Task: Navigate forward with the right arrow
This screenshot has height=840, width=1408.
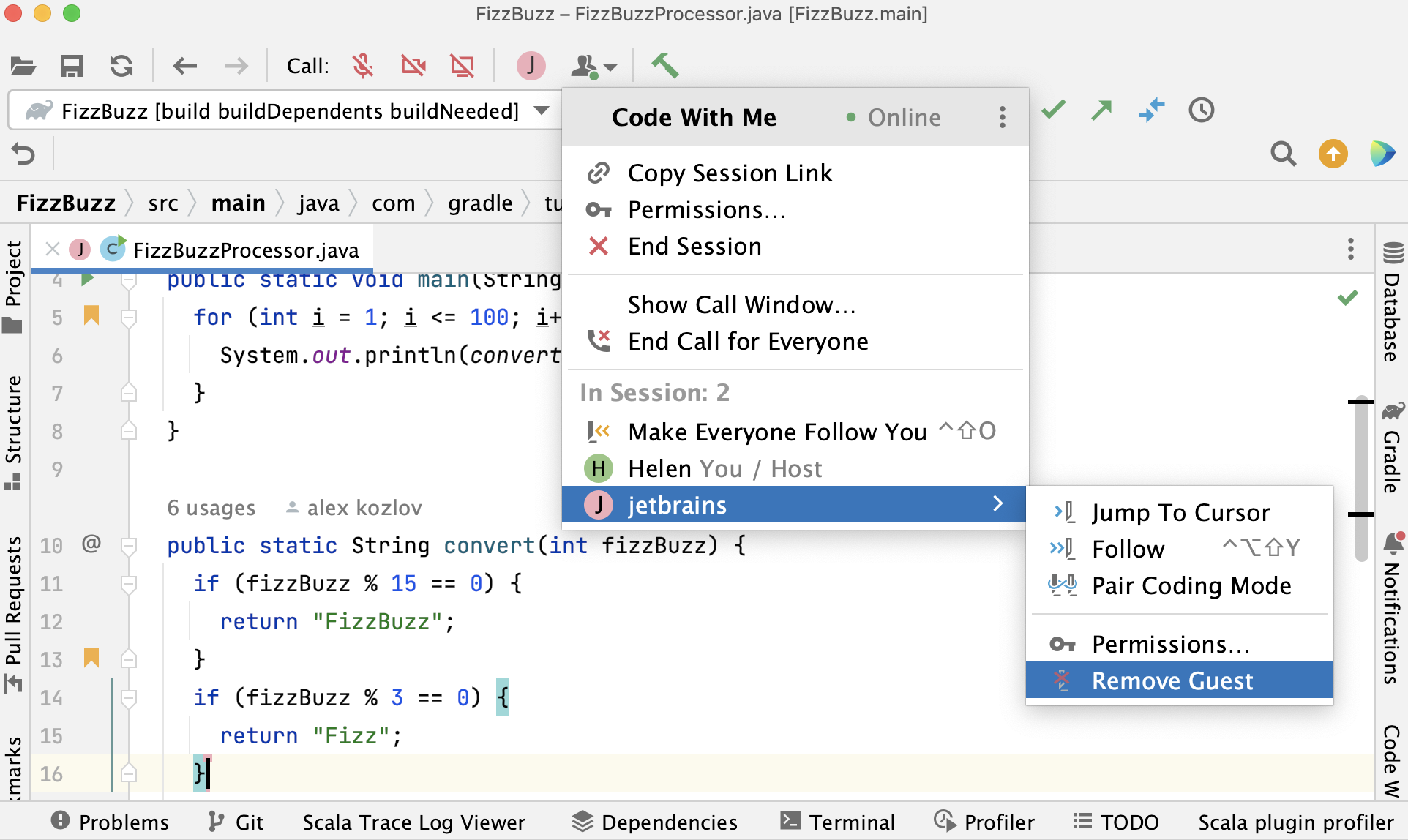Action: click(x=236, y=67)
